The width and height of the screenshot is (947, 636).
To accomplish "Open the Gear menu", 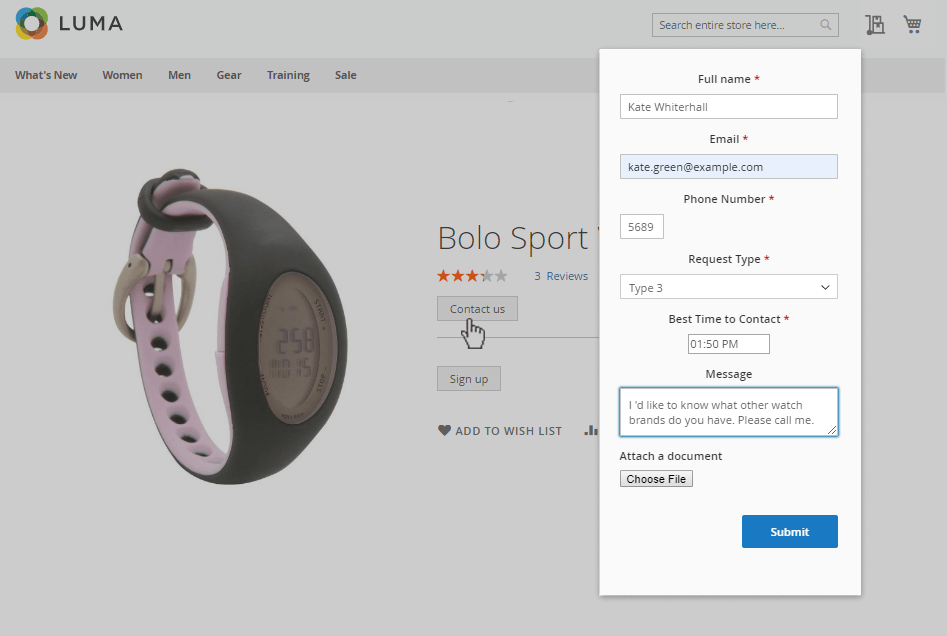I will [x=229, y=75].
